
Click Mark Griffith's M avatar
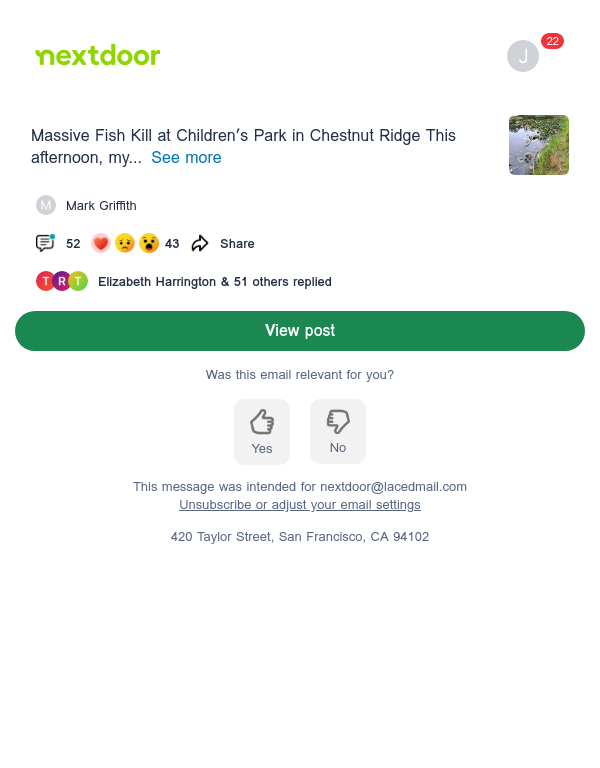pyautogui.click(x=46, y=205)
